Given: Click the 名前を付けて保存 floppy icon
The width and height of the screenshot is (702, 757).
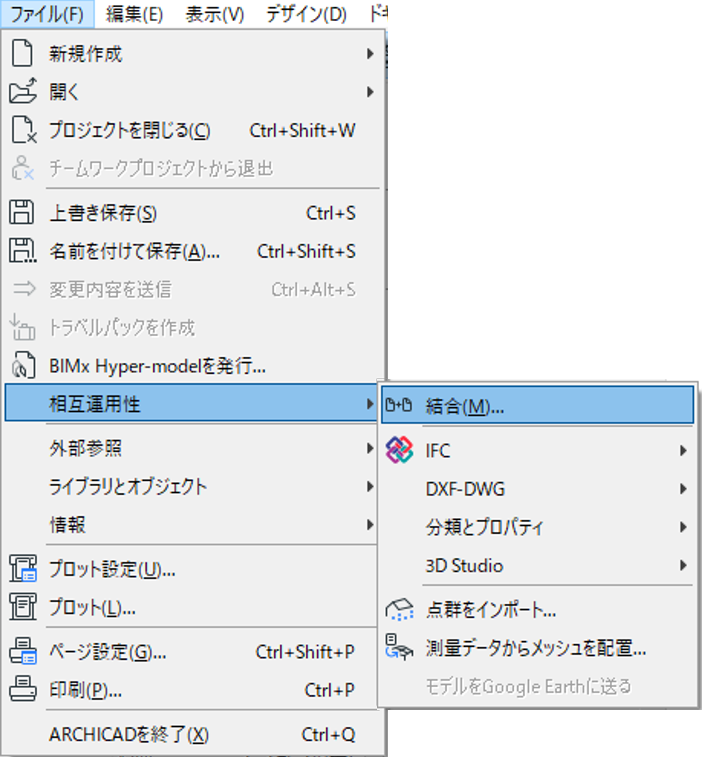Looking at the screenshot, I should (x=23, y=251).
